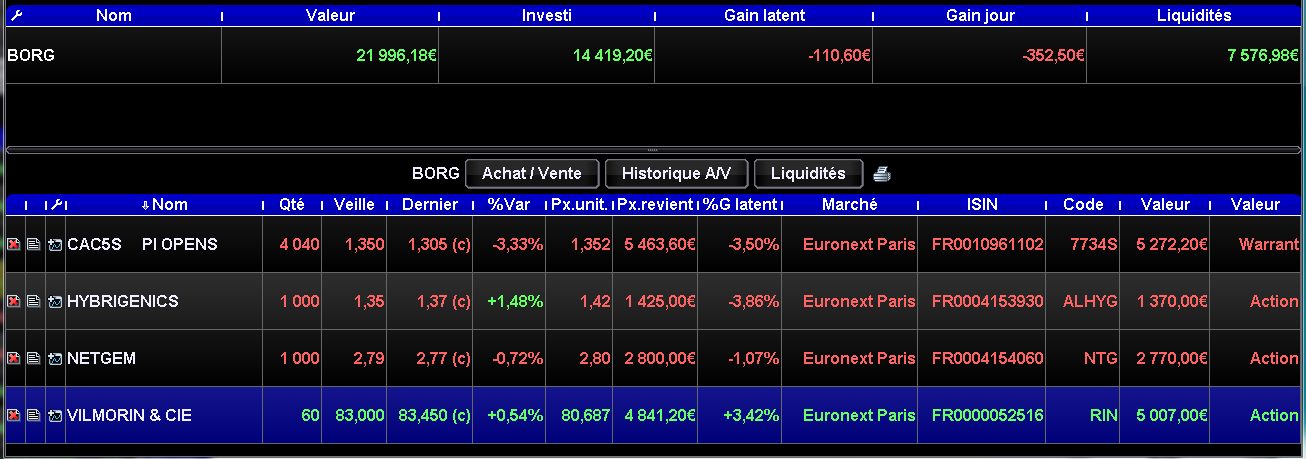This screenshot has width=1306, height=459.
Task: Click the -3,33% variation cell
Action: tap(517, 244)
